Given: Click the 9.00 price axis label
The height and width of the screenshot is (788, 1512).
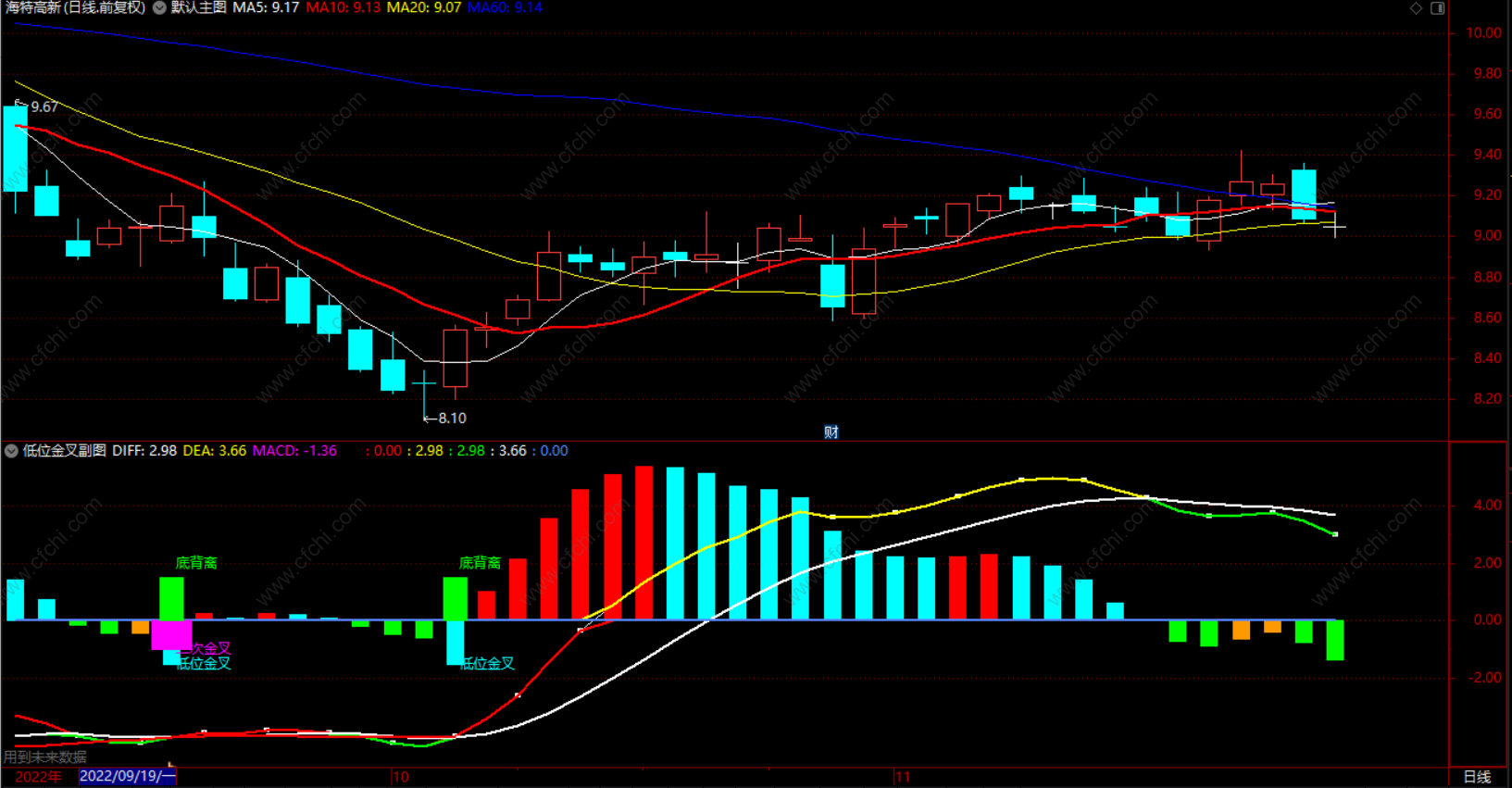Looking at the screenshot, I should (x=1487, y=236).
